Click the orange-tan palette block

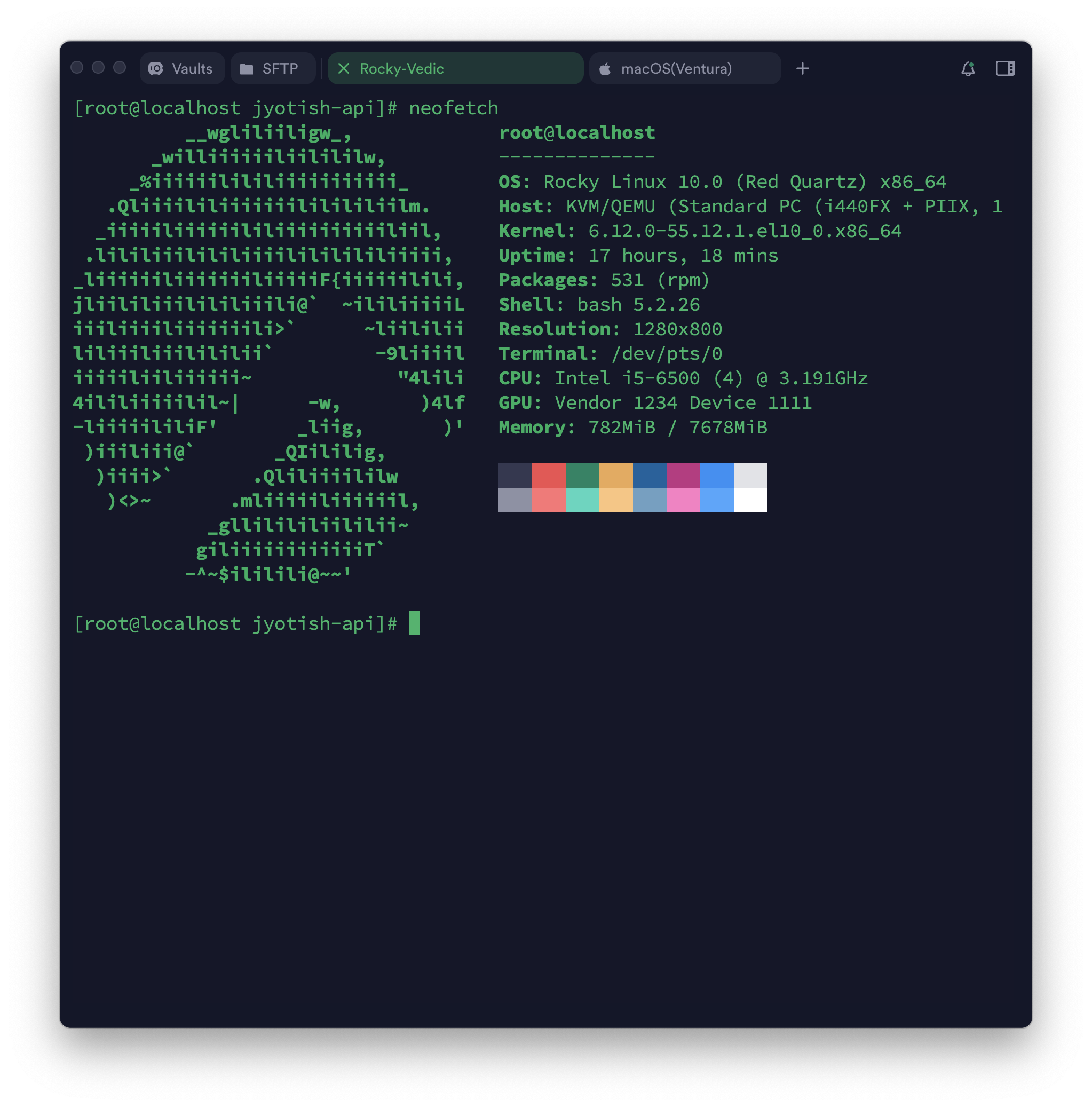616,476
